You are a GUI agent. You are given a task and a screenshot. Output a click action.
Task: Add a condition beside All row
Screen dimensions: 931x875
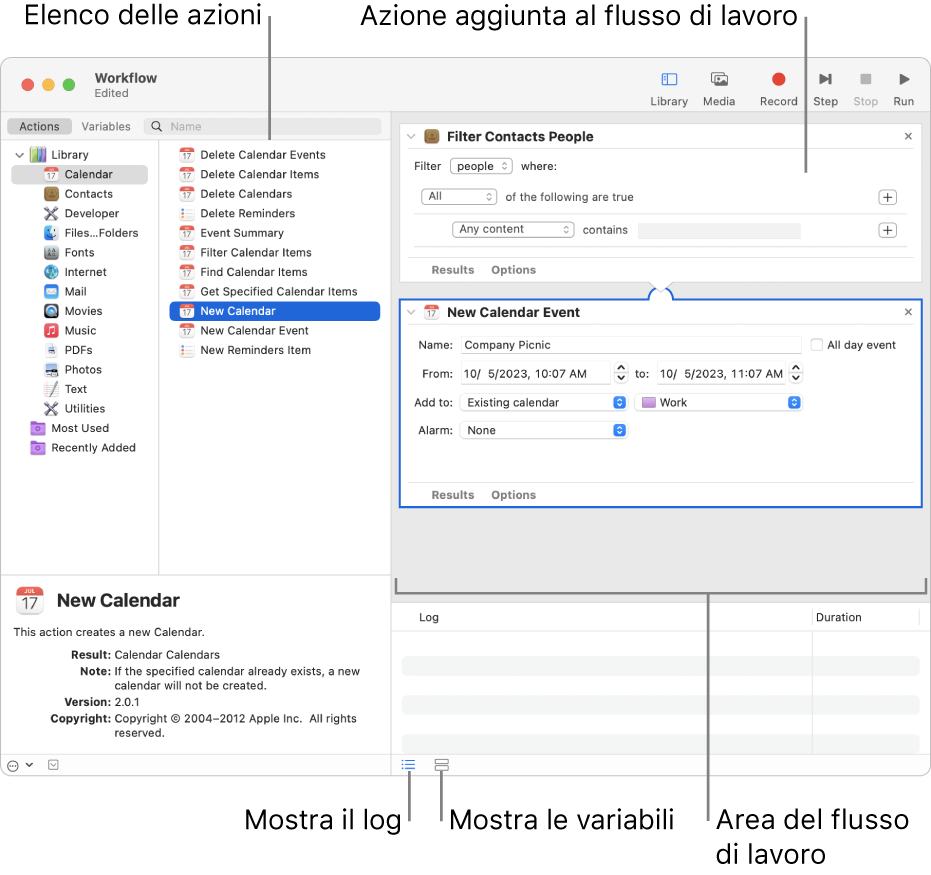point(887,198)
